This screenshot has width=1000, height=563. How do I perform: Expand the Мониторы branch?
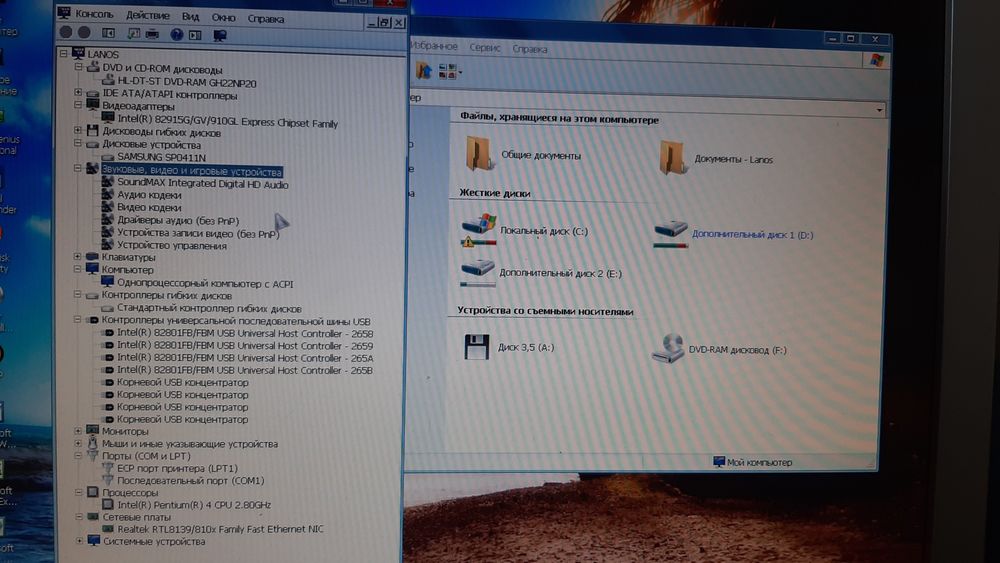coord(78,430)
